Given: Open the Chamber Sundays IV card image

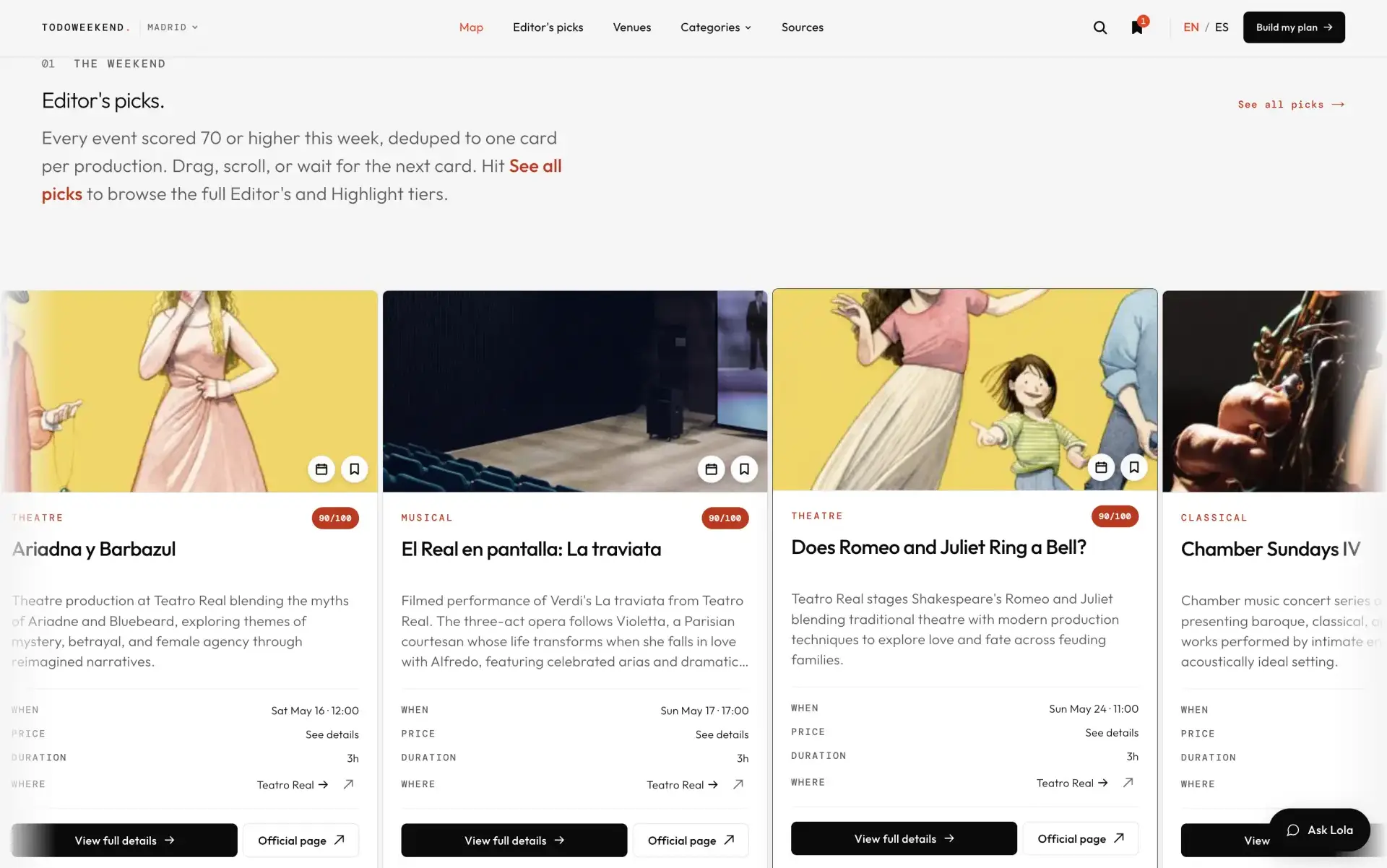Looking at the screenshot, I should 1274,391.
